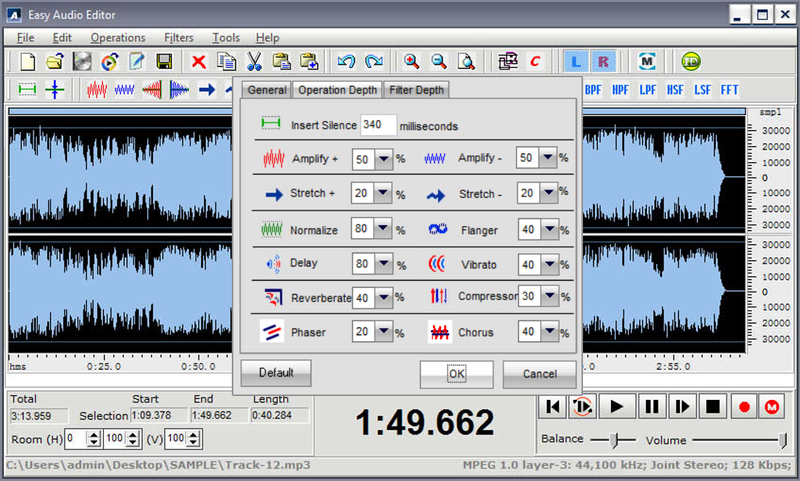The width and height of the screenshot is (800, 481).
Task: Apply the HSF high shelf filter
Action: coord(675,90)
